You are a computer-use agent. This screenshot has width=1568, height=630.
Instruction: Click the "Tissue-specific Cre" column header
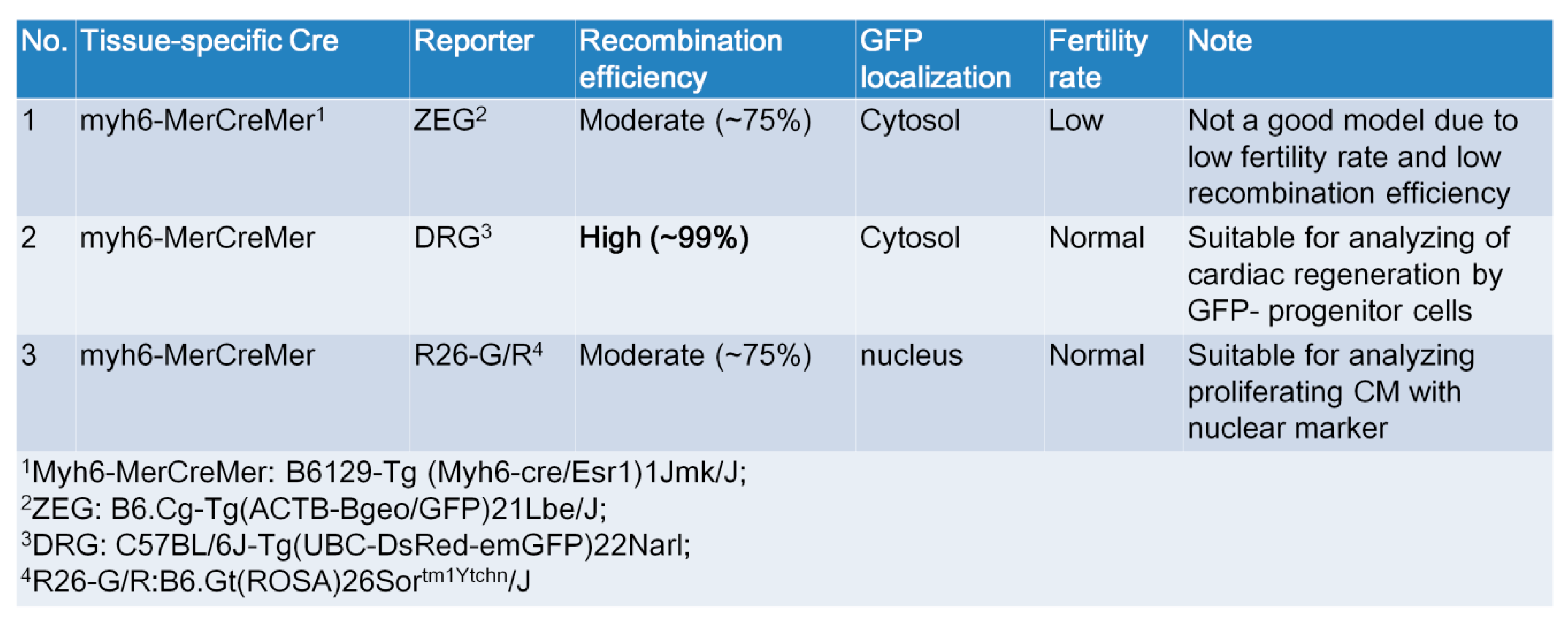pos(209,41)
